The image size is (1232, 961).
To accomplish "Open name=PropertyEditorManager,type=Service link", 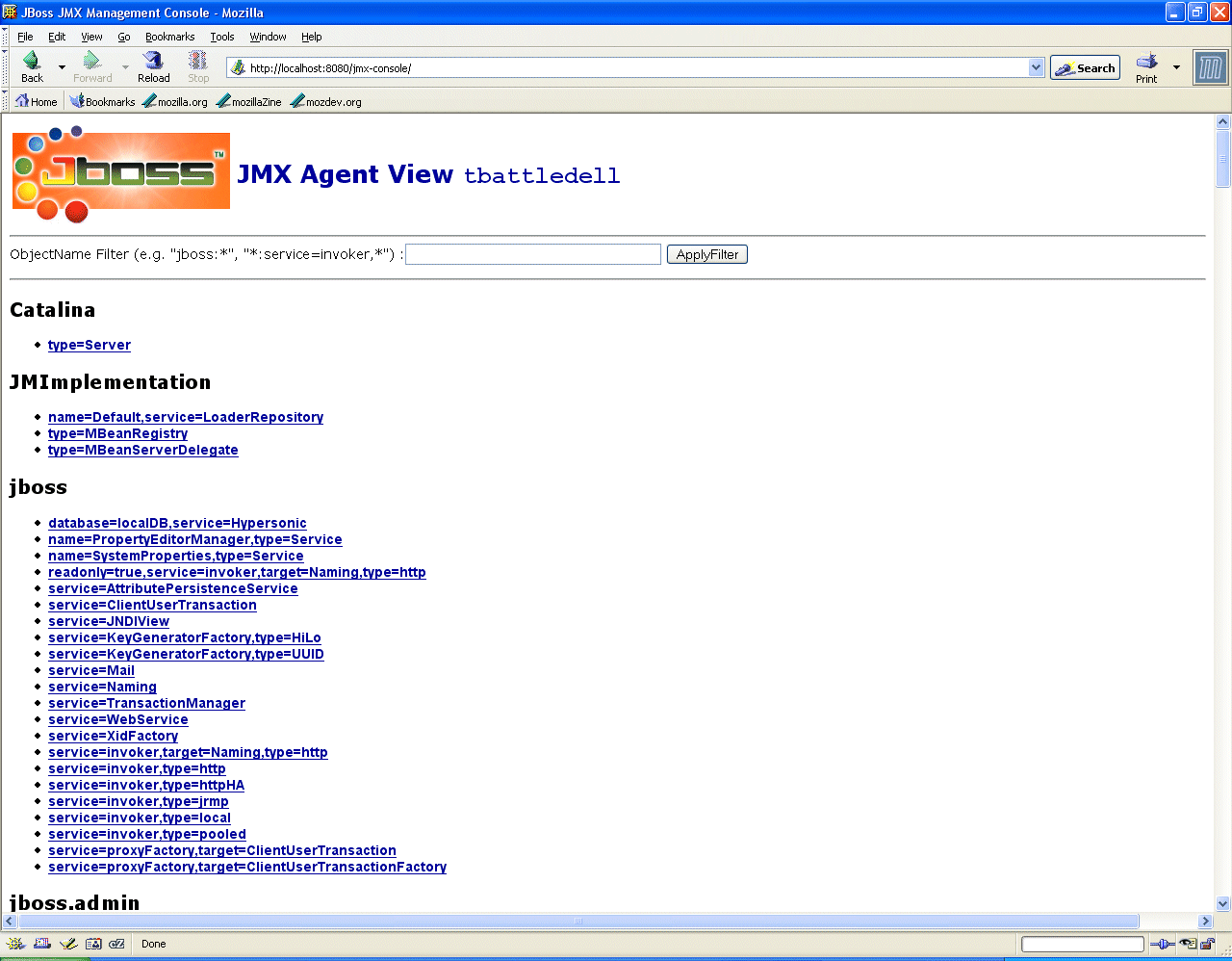I will pos(195,539).
